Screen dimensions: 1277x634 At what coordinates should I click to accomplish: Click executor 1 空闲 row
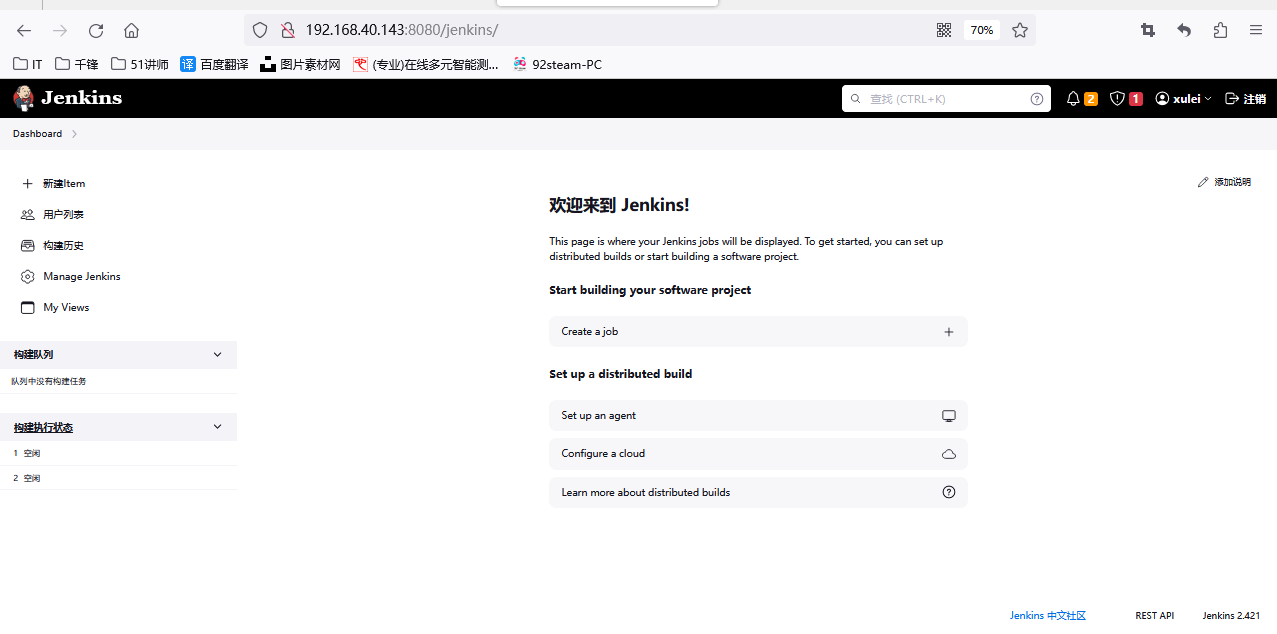118,453
